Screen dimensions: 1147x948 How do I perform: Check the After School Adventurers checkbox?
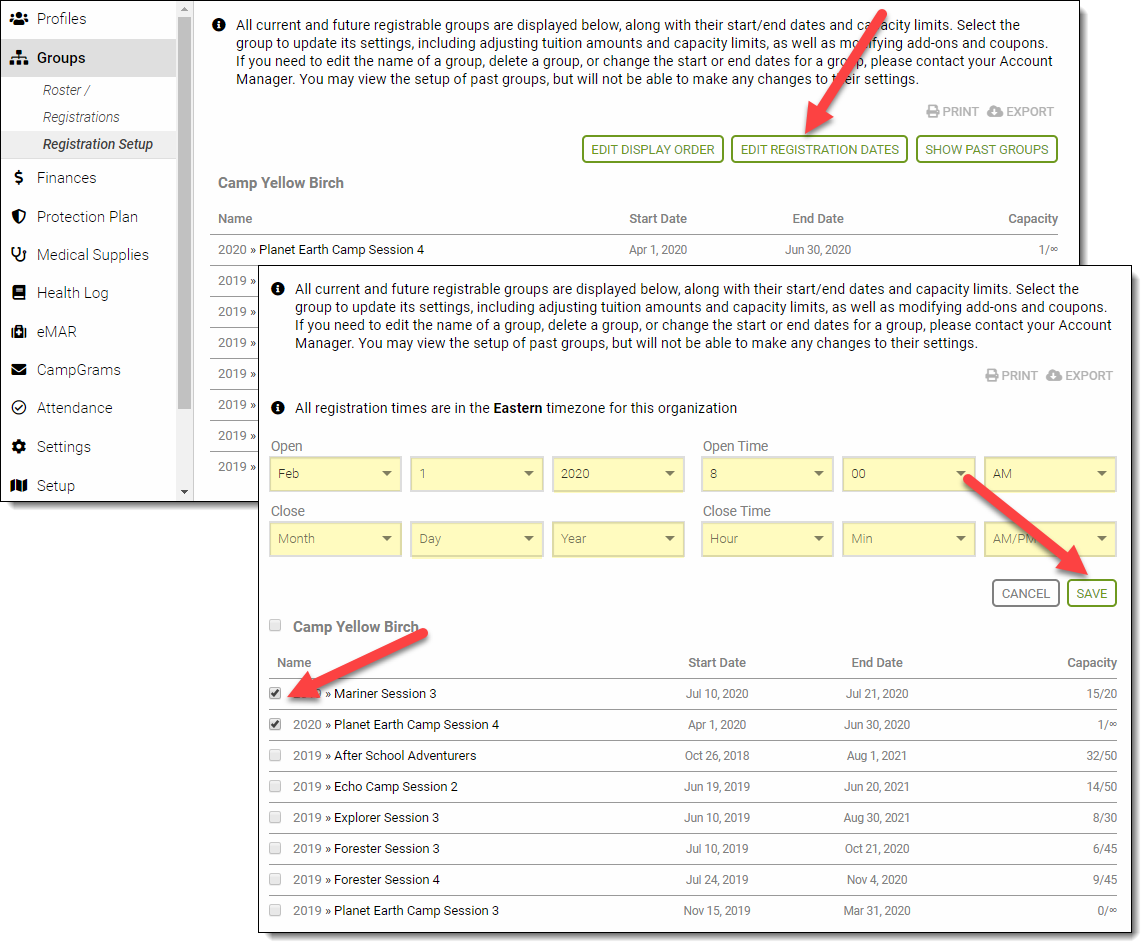[x=275, y=755]
